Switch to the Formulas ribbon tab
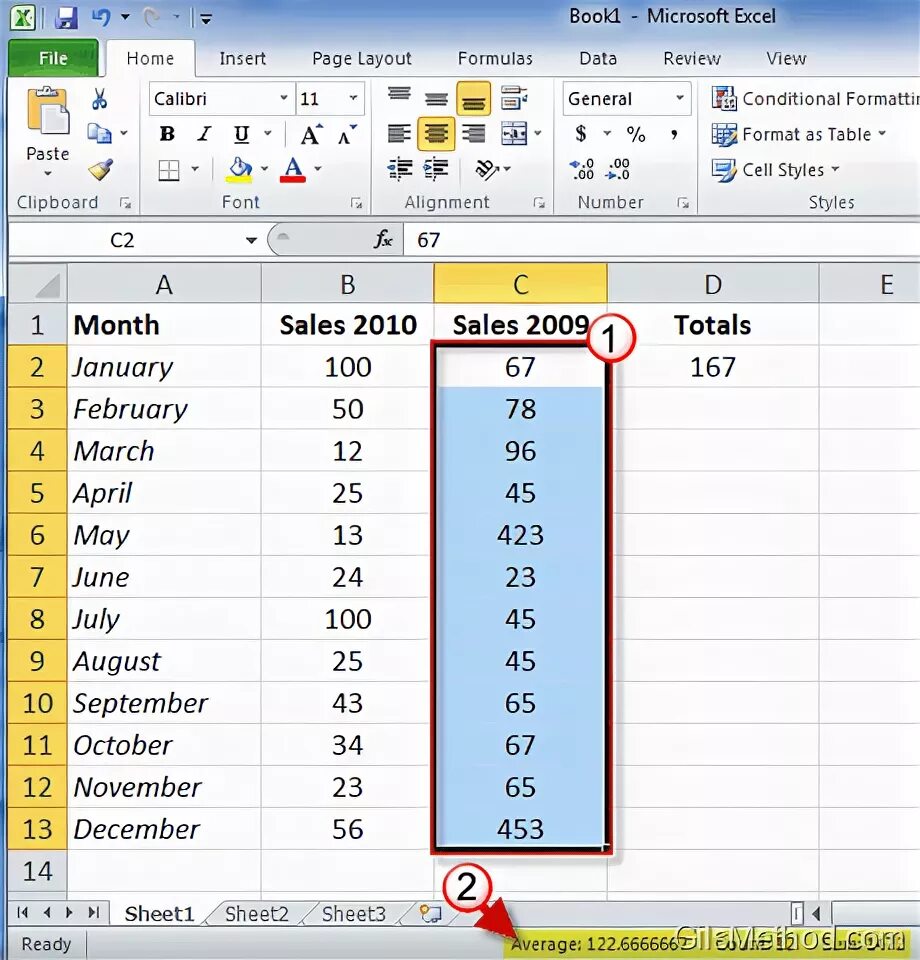The width and height of the screenshot is (920, 960). 495,58
